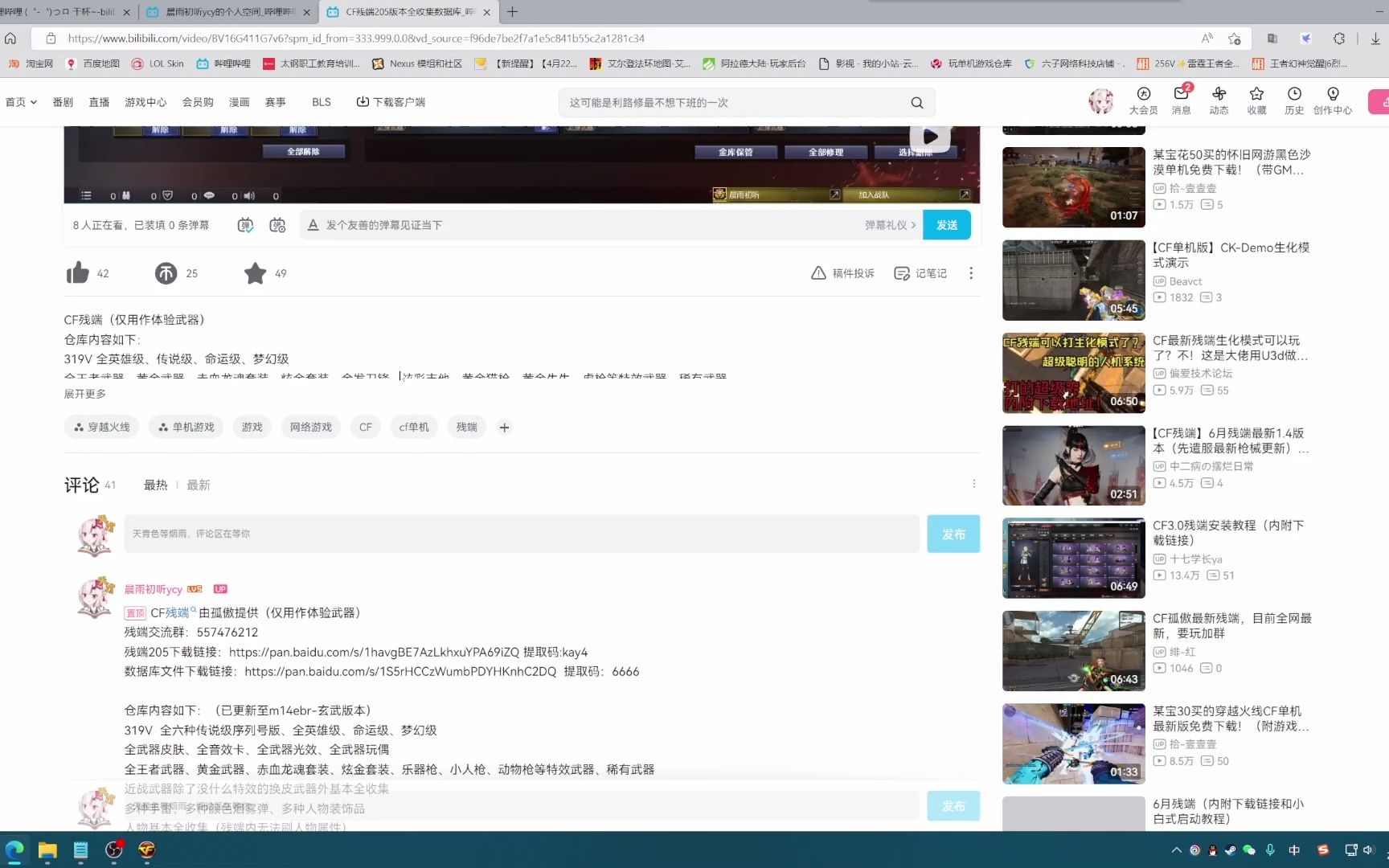This screenshot has width=1389, height=868.
Task: Open the 大会员 icon
Action: pos(1143,101)
